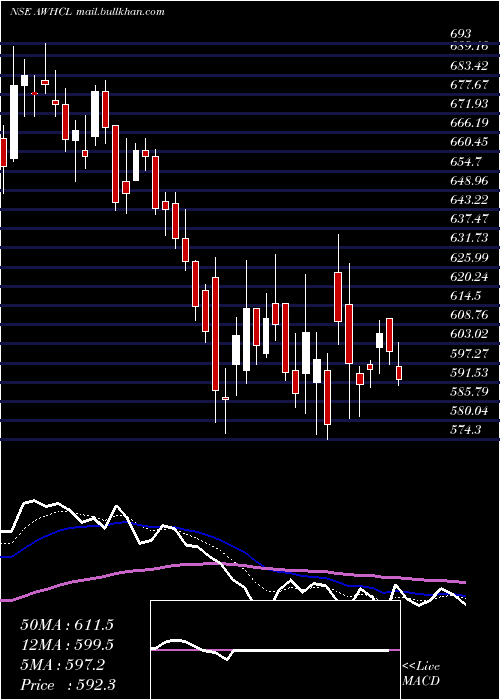
Task: Click the NSE AWHCL mail.bullkhan.com header text
Action: [87, 12]
